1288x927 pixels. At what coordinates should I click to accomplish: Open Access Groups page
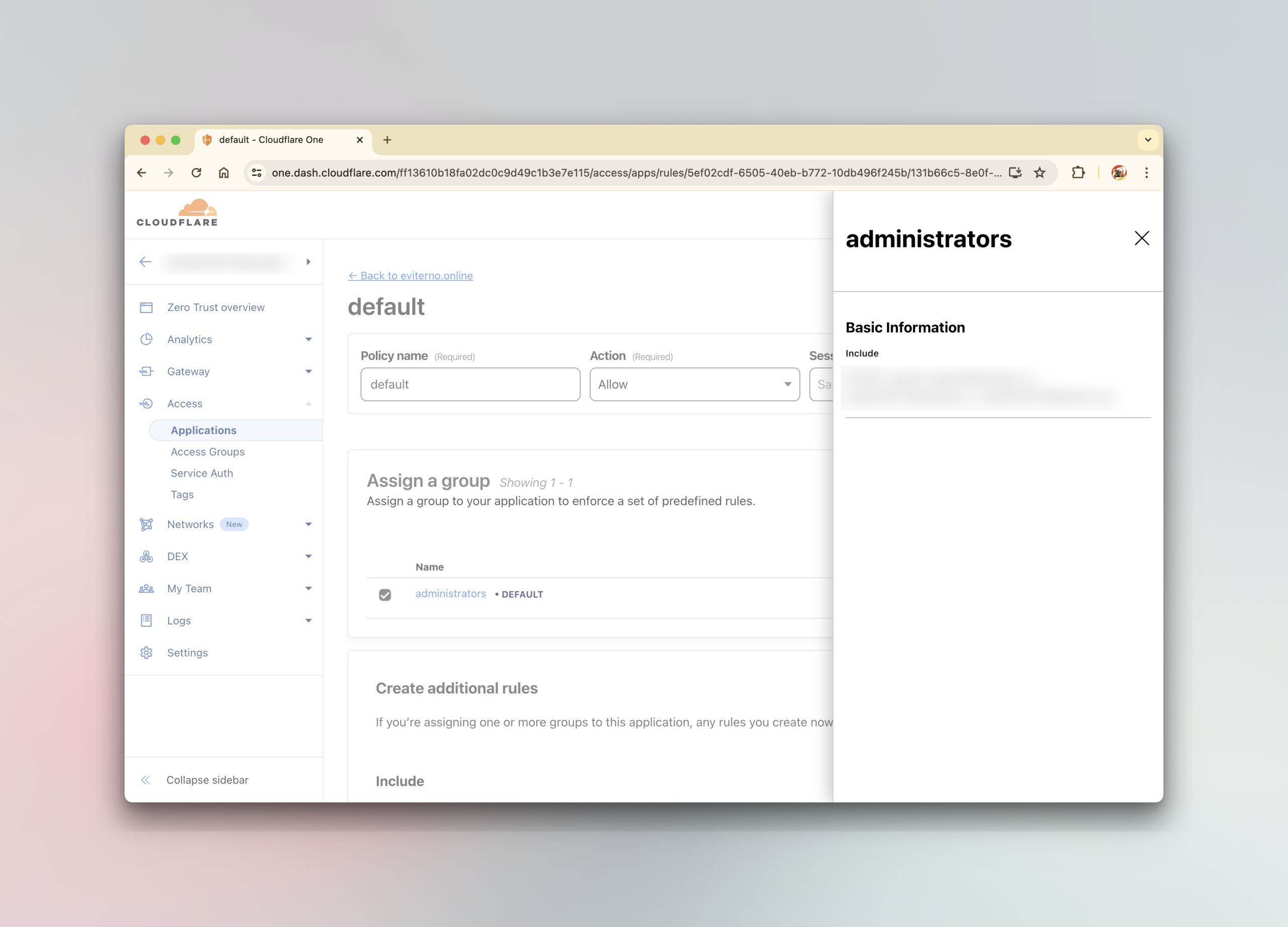point(208,451)
